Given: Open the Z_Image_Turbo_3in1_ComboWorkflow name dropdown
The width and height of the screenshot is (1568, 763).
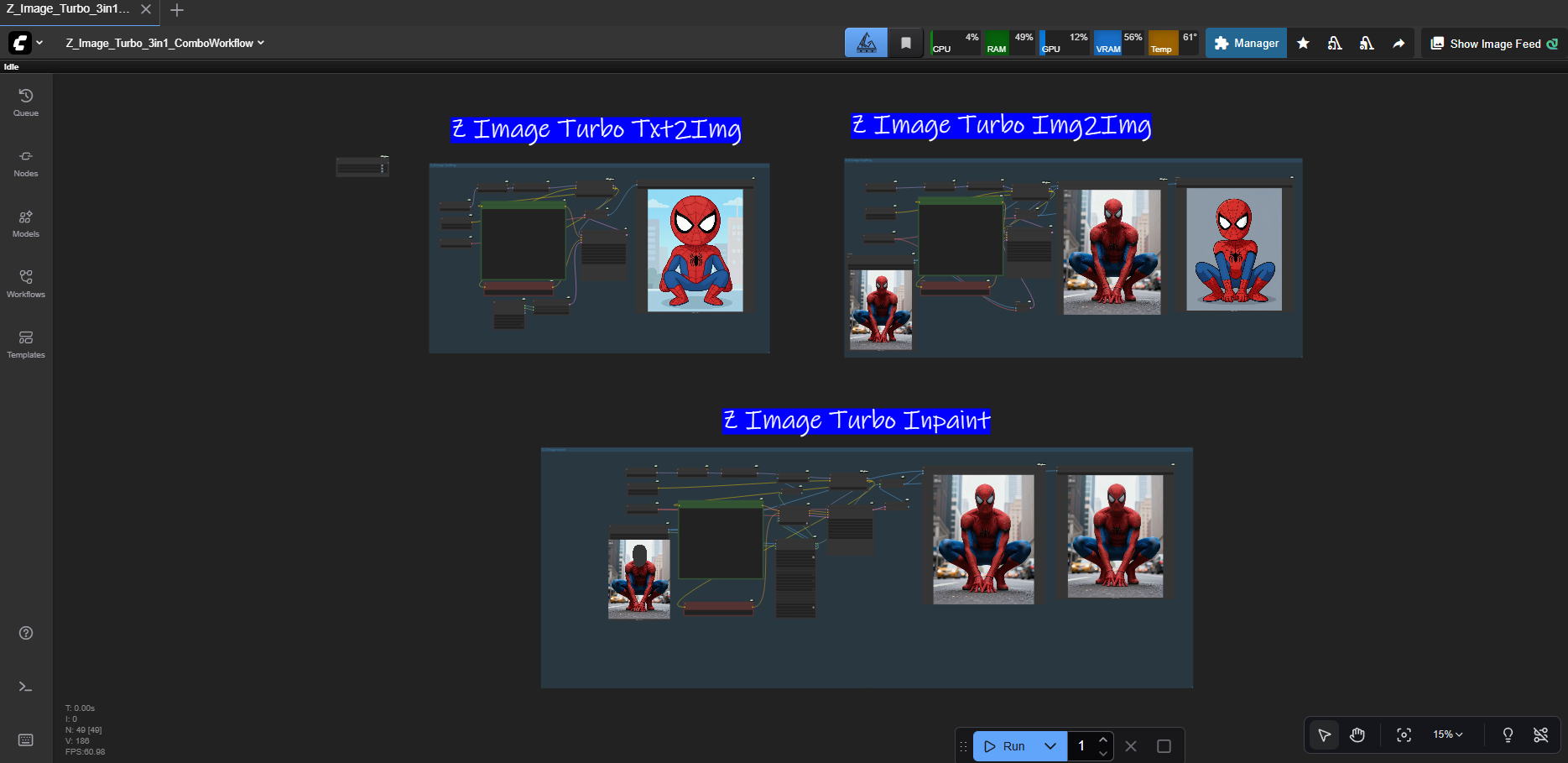Looking at the screenshot, I should coord(164,43).
